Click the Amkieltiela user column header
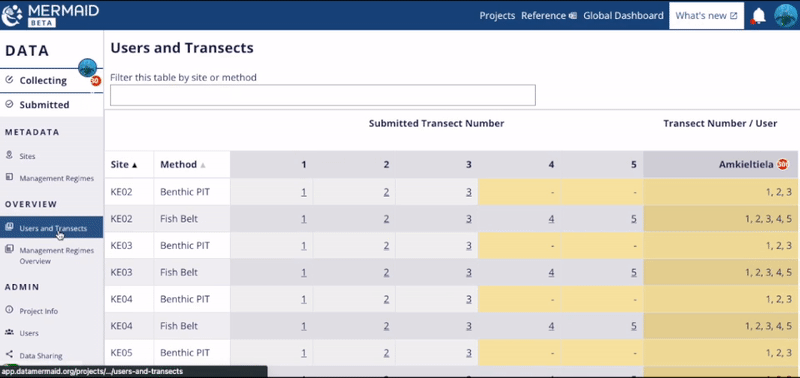This screenshot has height=378, width=800. [720, 164]
